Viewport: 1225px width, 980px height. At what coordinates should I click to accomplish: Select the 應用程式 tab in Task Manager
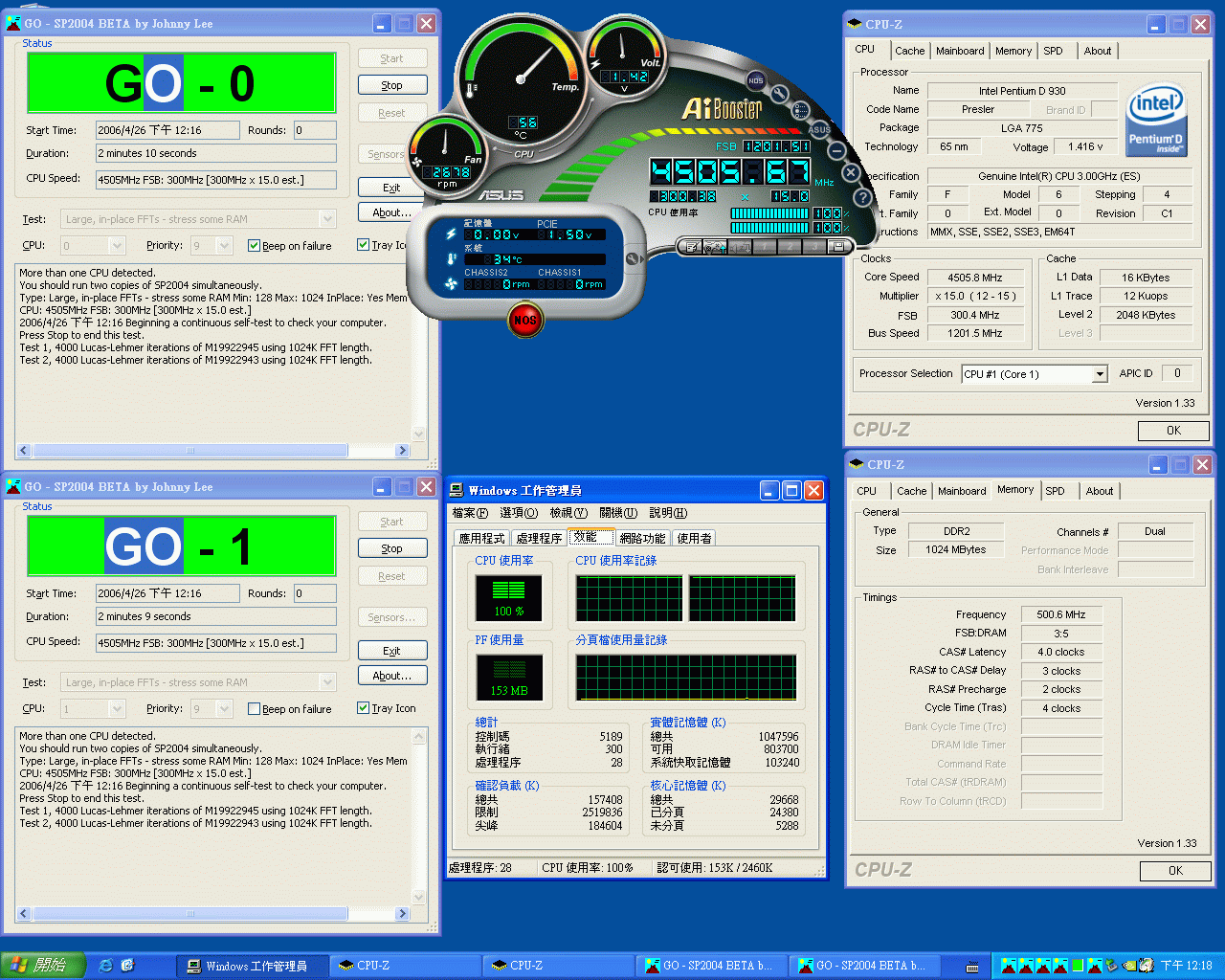pyautogui.click(x=481, y=538)
